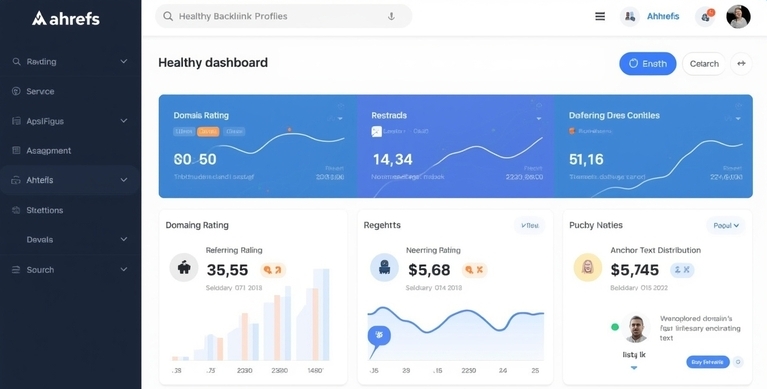The height and width of the screenshot is (389, 767).
Task: Click the blue chat bubble marker on Regehtts chart
Action: tap(379, 336)
